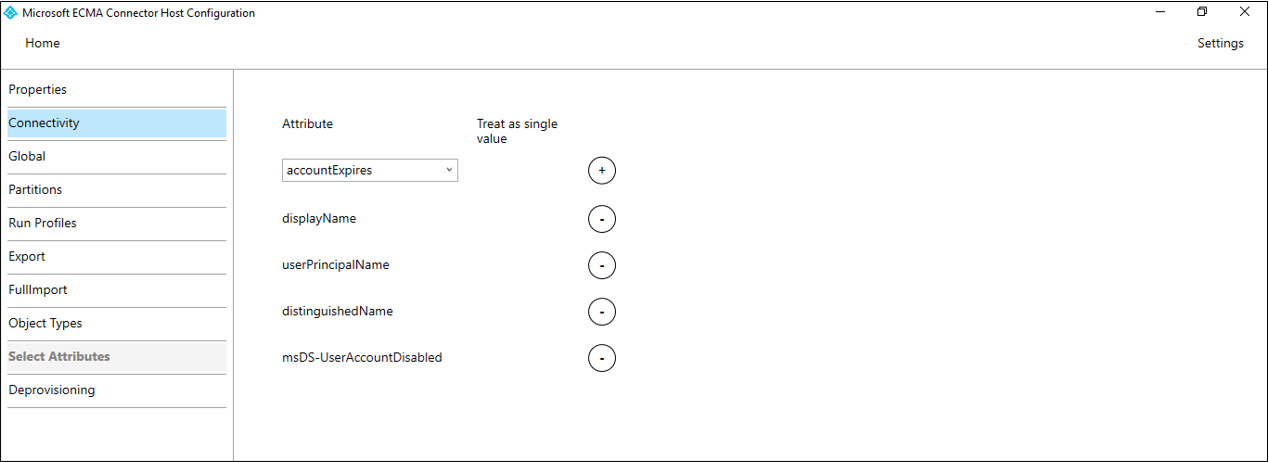1268x462 pixels.
Task: Click the ECMA Connector Host app icon
Action: (x=11, y=13)
